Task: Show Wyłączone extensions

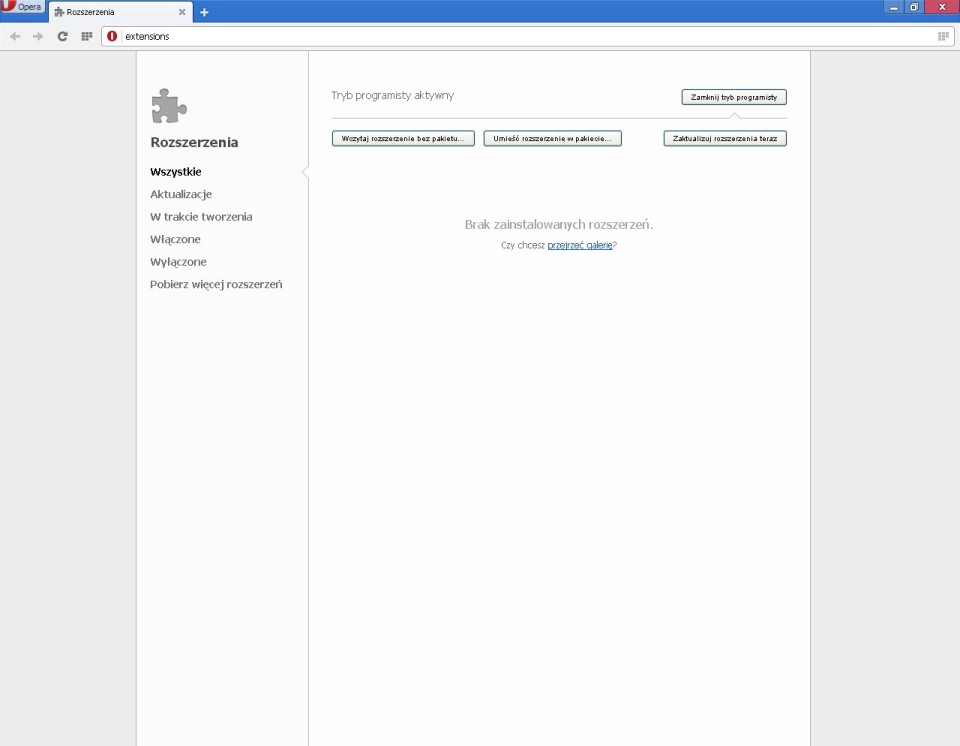Action: 178,262
